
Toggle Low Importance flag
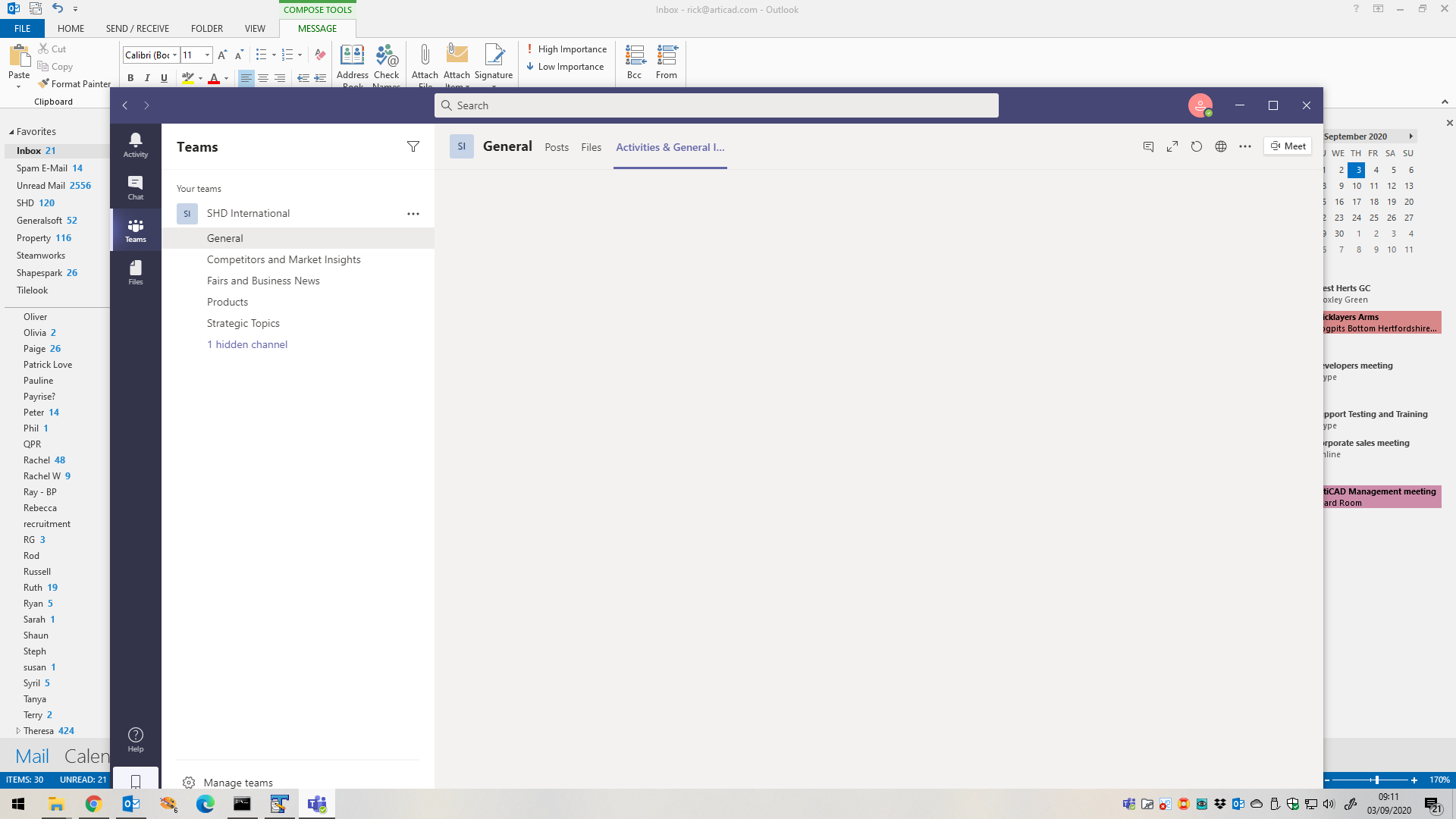coord(566,67)
